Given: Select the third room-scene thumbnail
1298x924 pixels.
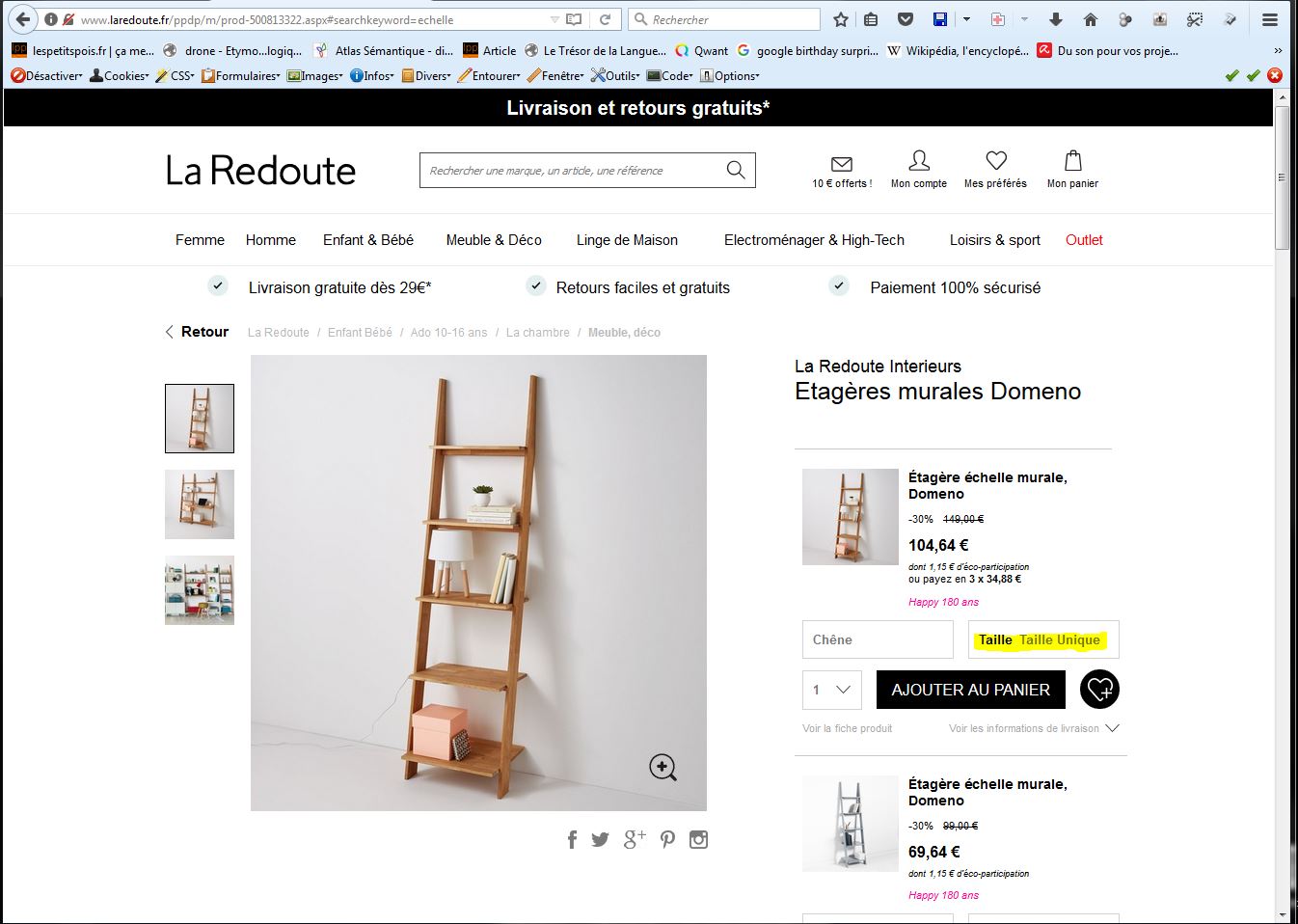Looking at the screenshot, I should (x=200, y=590).
